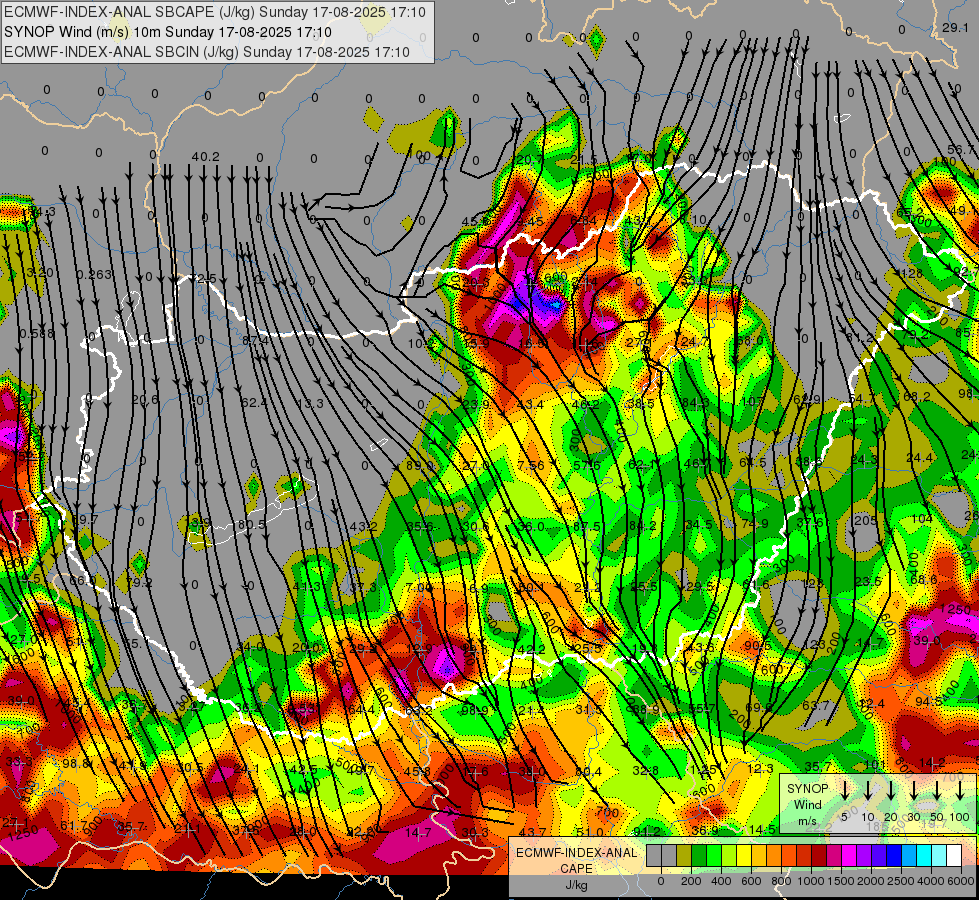Image resolution: width=979 pixels, height=900 pixels.
Task: Select the olive swatch in the CAPE legend
Action: click(684, 856)
